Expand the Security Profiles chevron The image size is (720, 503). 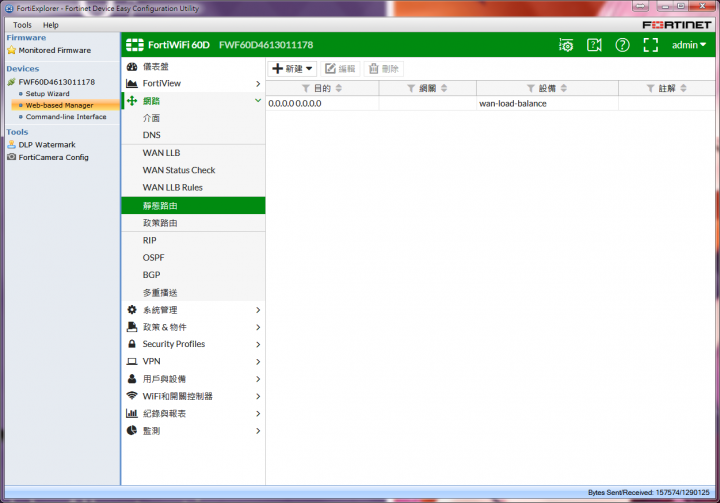258,345
